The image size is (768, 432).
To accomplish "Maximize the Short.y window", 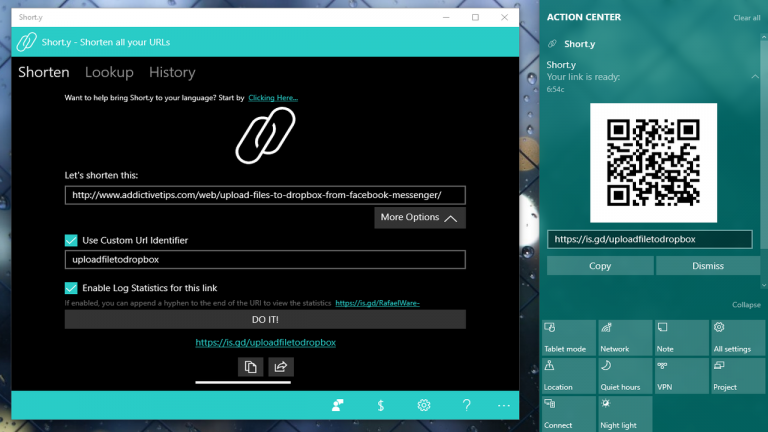I will 475,17.
